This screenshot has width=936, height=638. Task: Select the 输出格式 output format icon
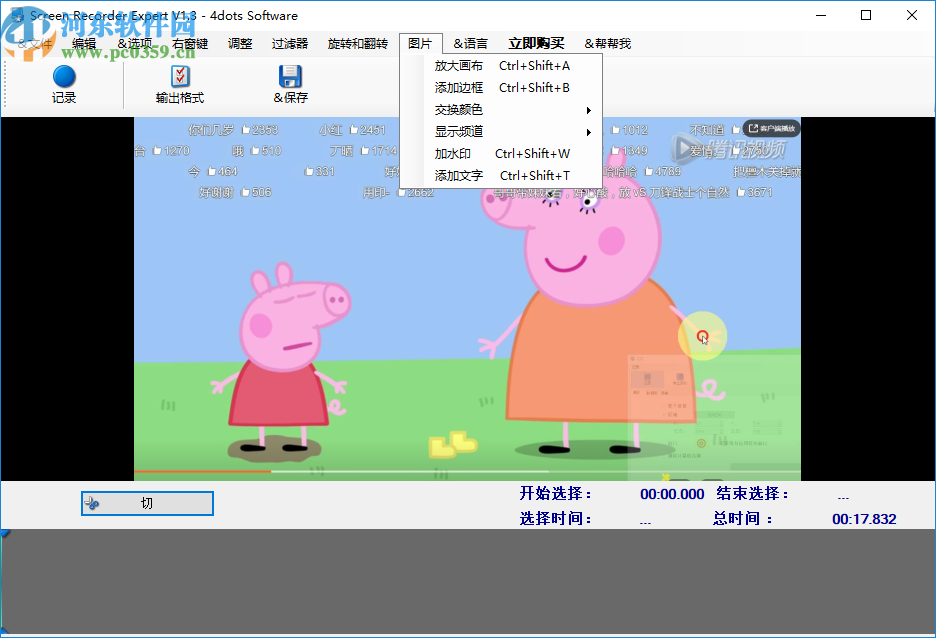pos(180,75)
